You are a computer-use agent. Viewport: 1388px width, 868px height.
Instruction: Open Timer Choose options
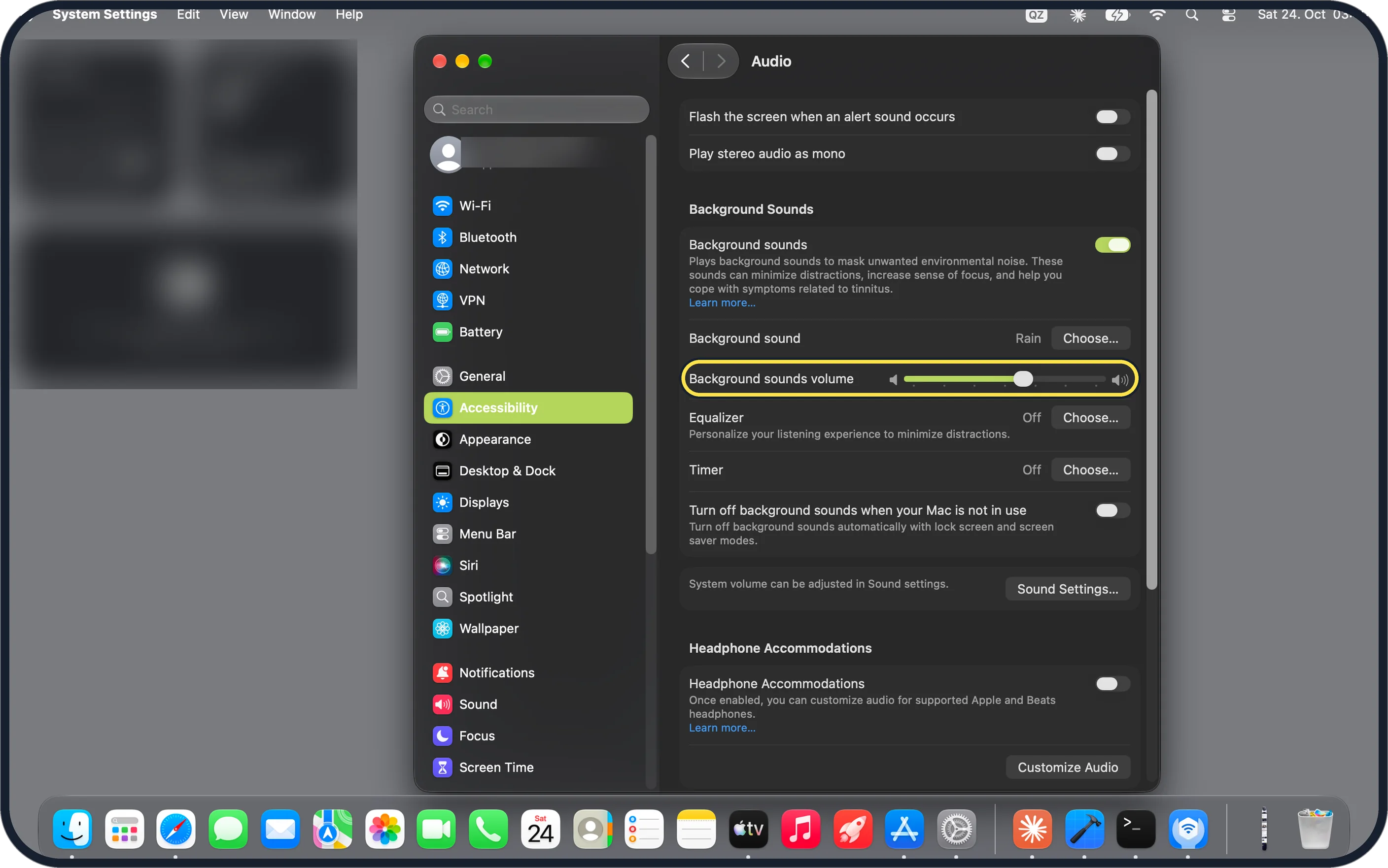click(x=1090, y=469)
